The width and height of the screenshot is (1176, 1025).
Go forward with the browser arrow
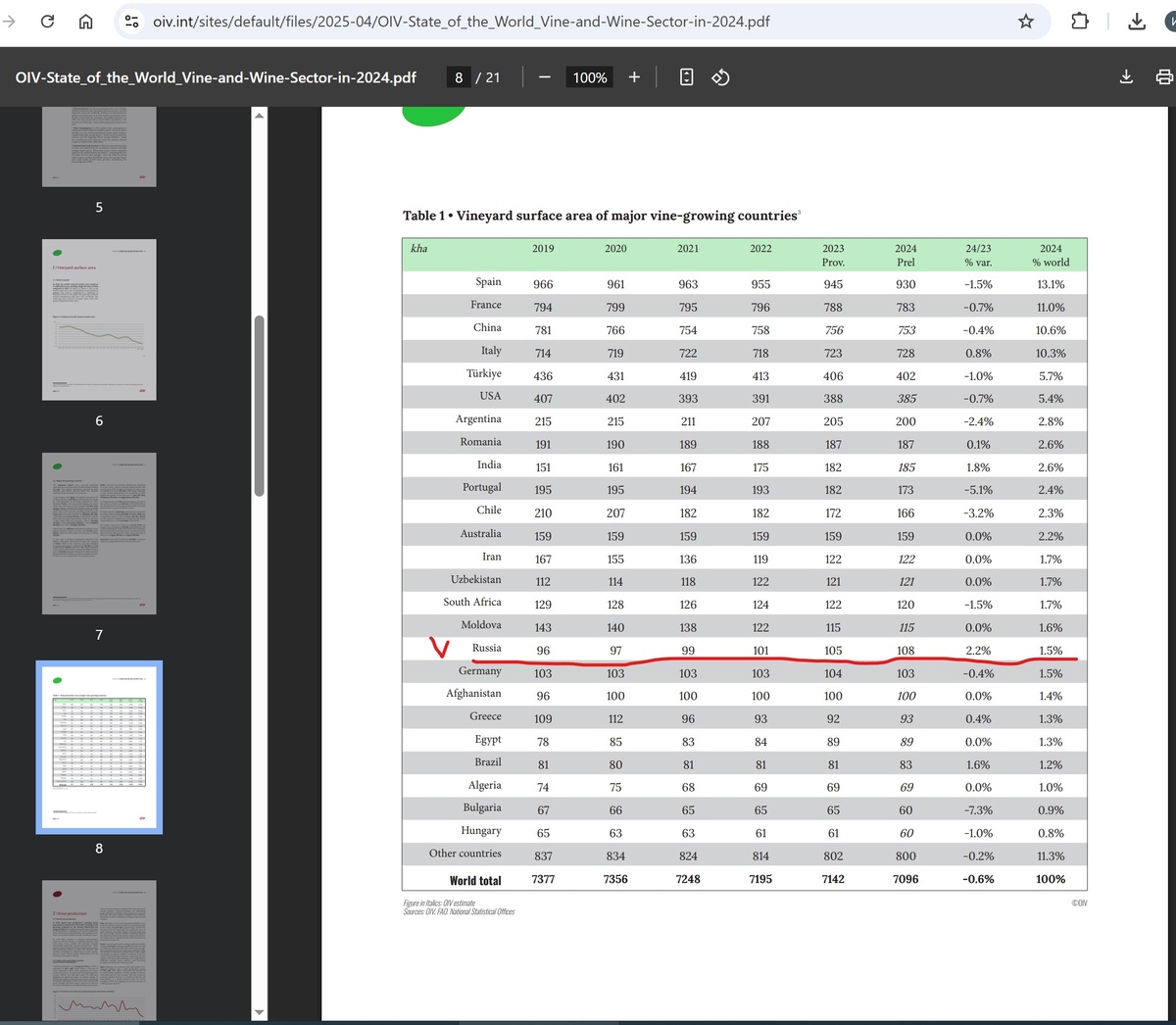(x=10, y=21)
